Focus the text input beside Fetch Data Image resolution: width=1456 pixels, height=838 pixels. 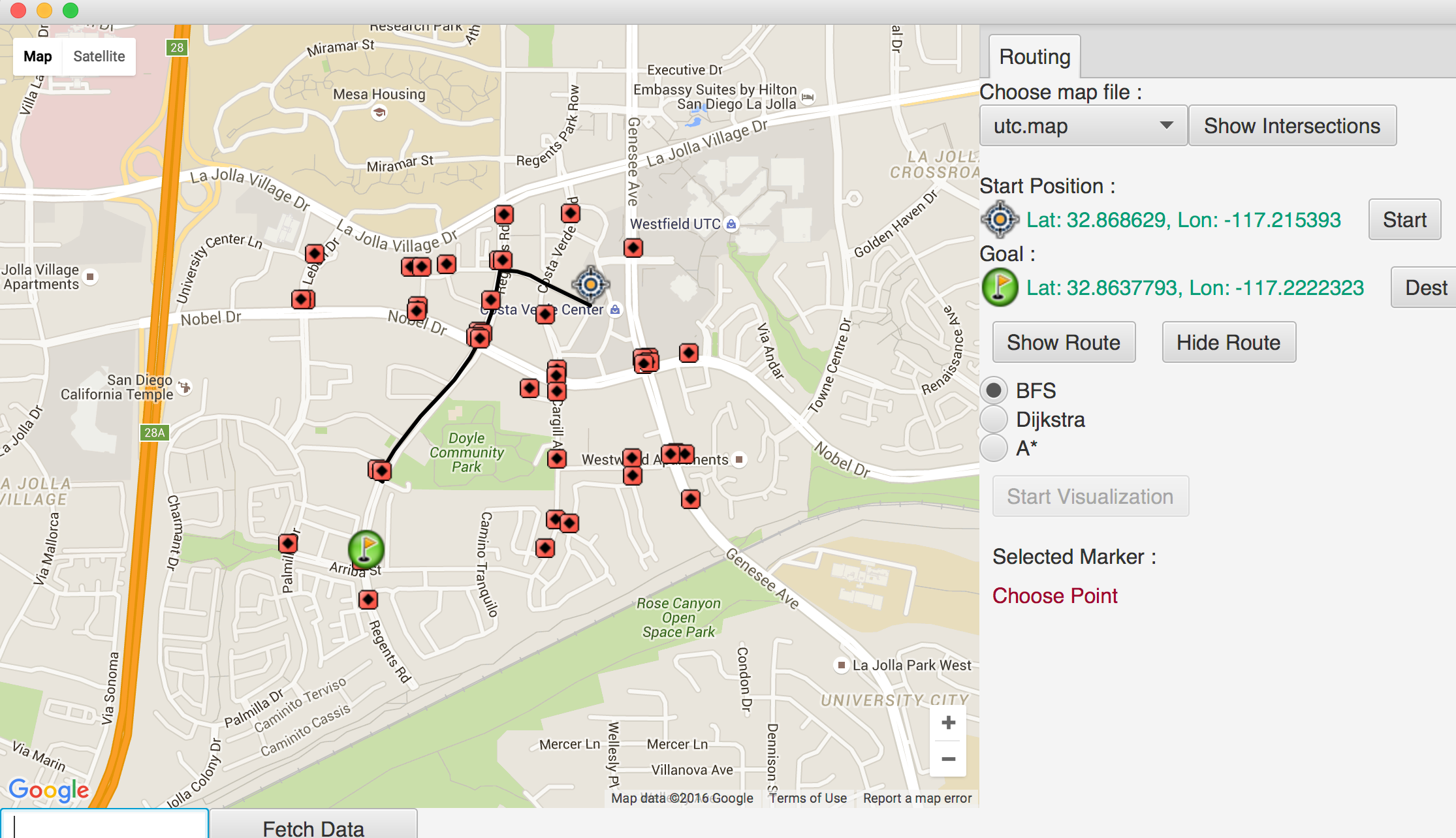tap(104, 825)
